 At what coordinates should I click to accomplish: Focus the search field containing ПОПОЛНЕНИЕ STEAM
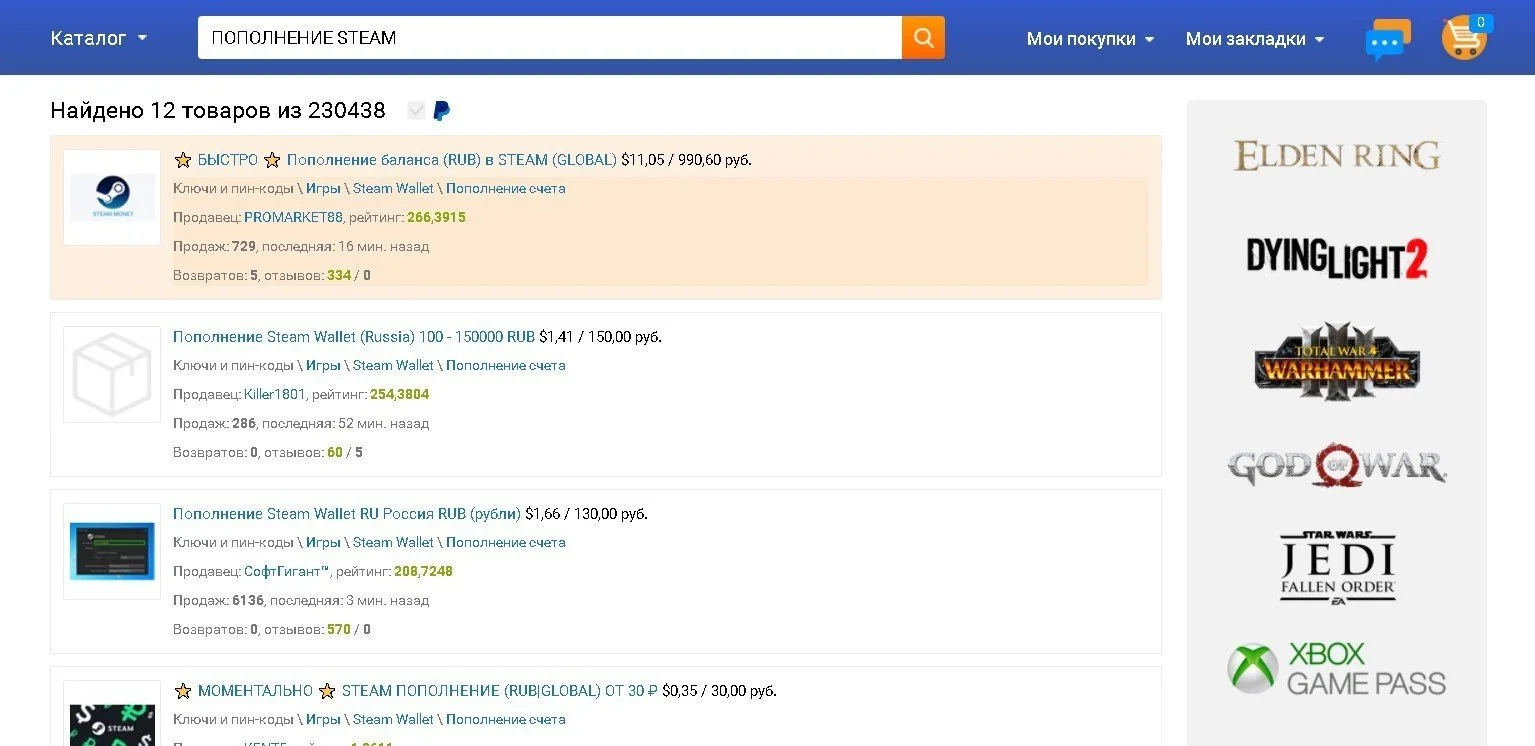(550, 38)
